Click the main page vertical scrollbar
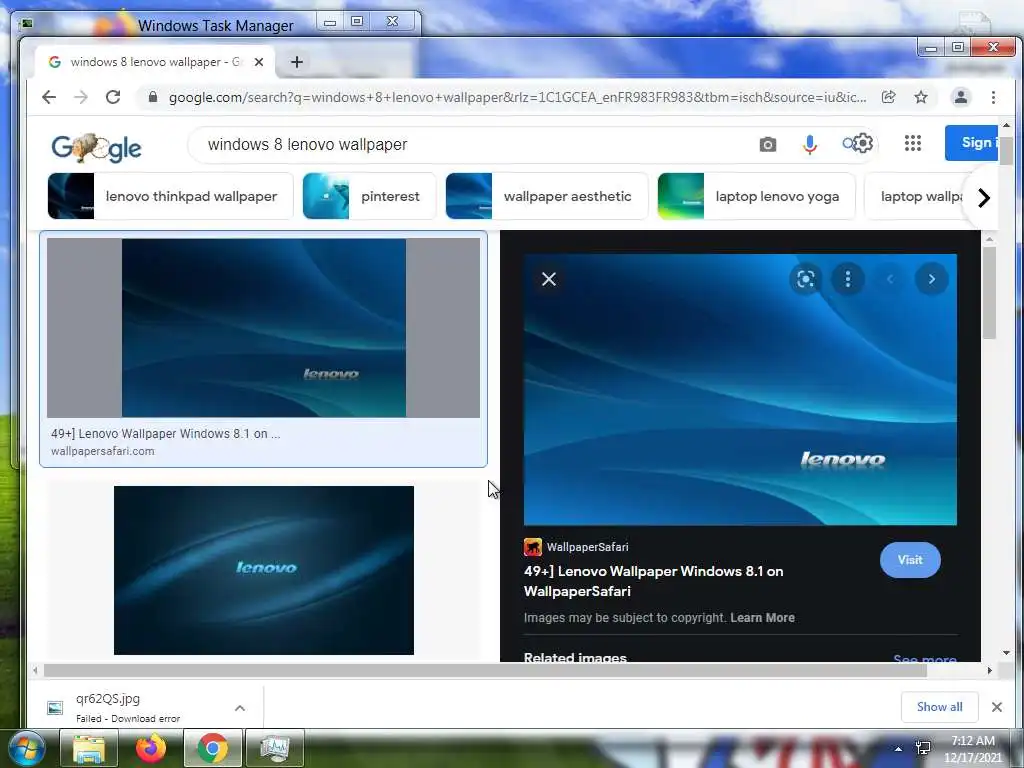 click(x=1006, y=152)
